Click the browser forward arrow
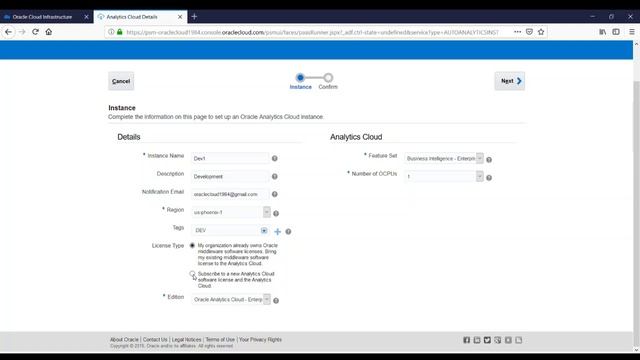640x360 pixels. pyautogui.click(x=22, y=32)
